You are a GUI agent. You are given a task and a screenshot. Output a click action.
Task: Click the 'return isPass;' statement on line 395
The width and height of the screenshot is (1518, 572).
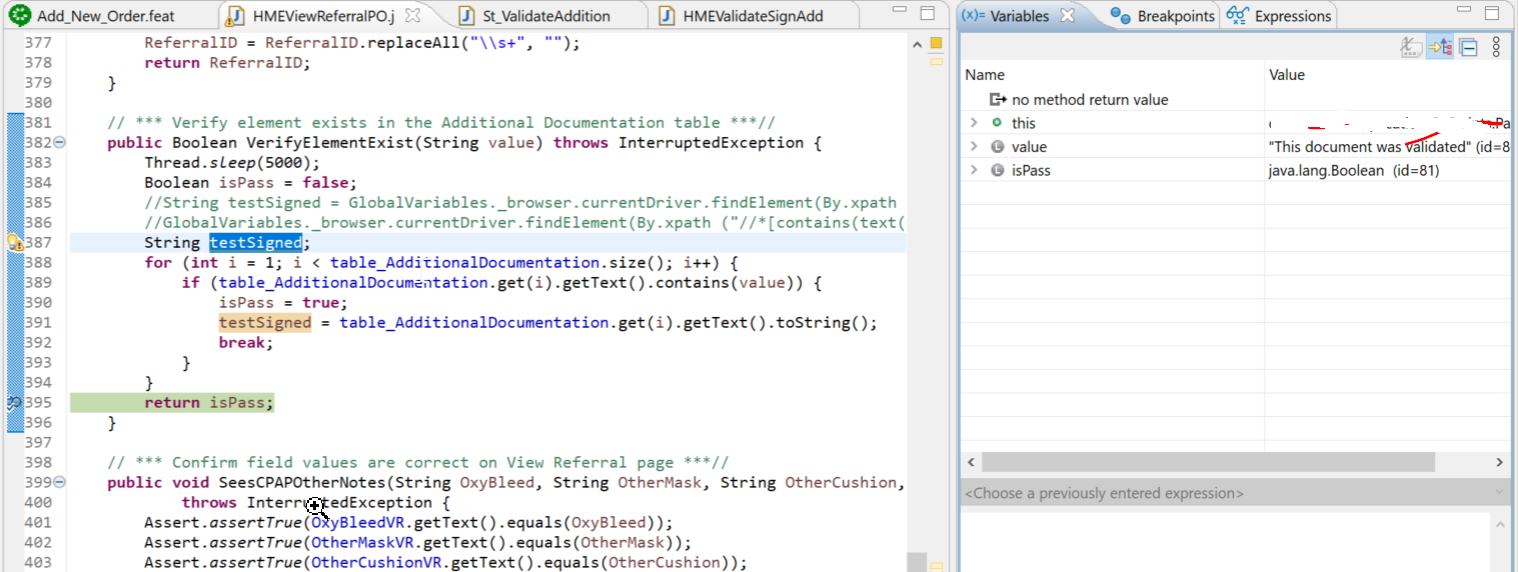[208, 403]
